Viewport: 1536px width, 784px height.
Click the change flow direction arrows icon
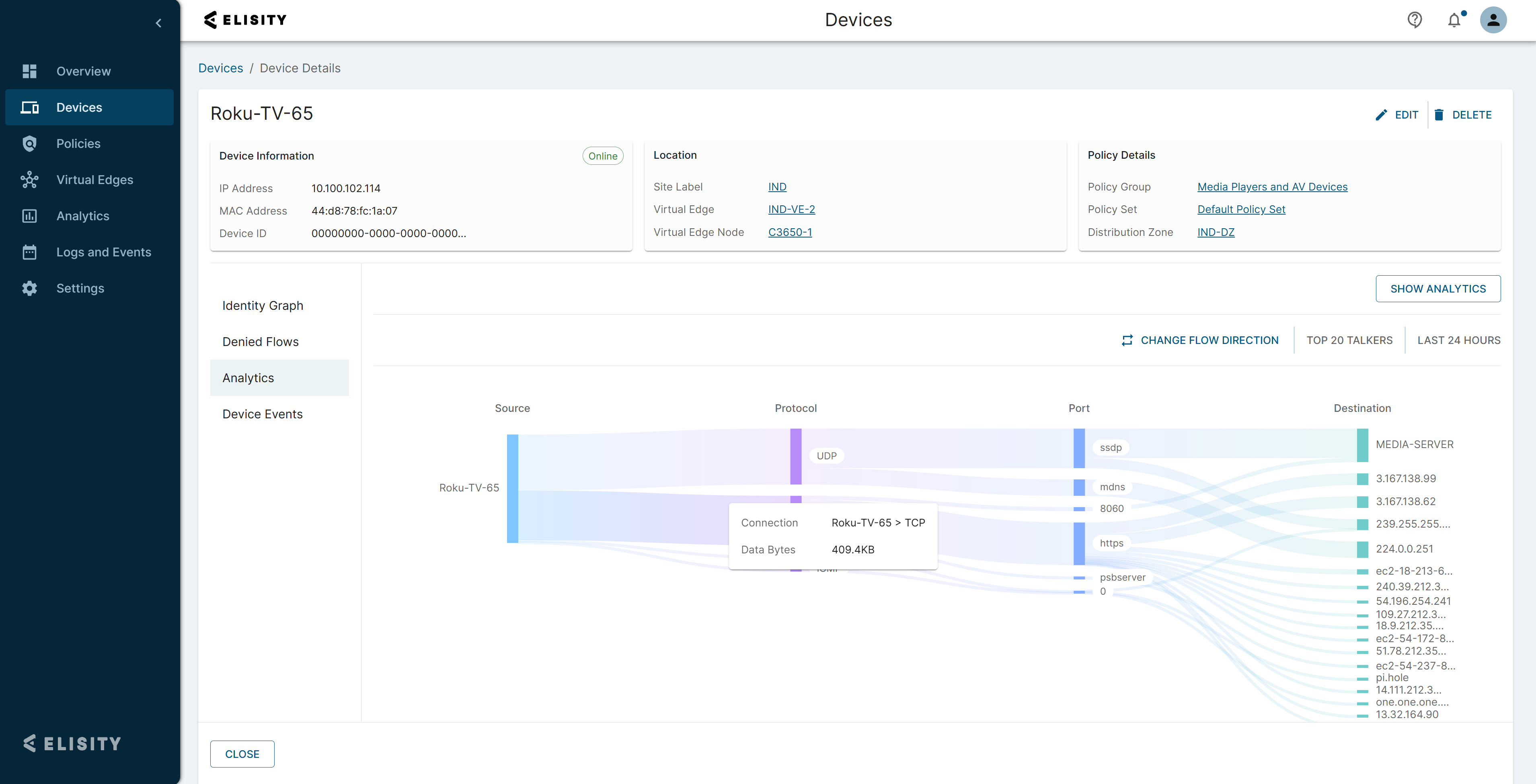pos(1127,340)
